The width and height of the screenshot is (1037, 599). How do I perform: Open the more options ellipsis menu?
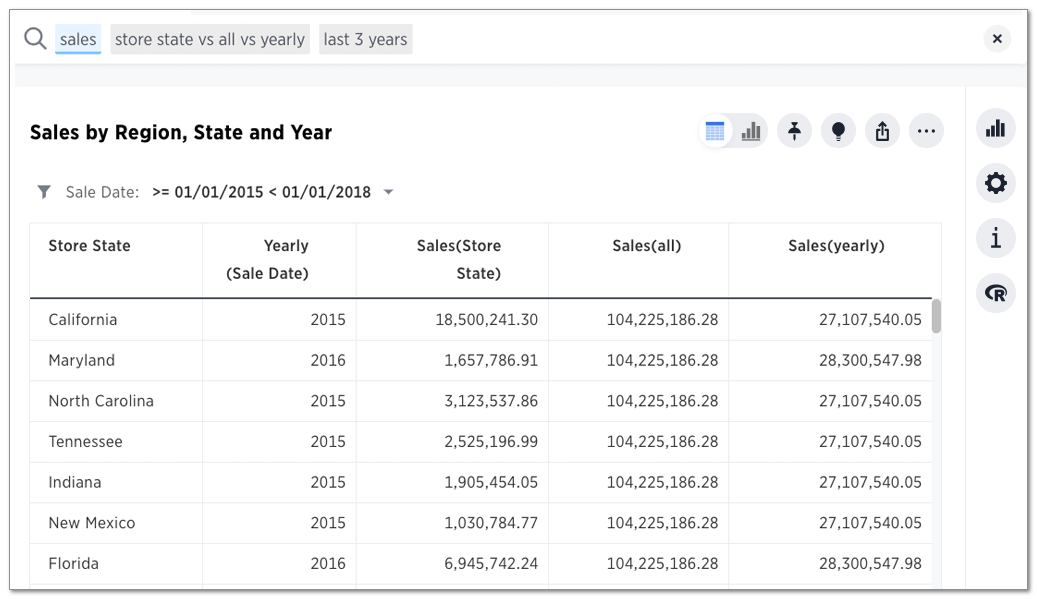(x=926, y=130)
